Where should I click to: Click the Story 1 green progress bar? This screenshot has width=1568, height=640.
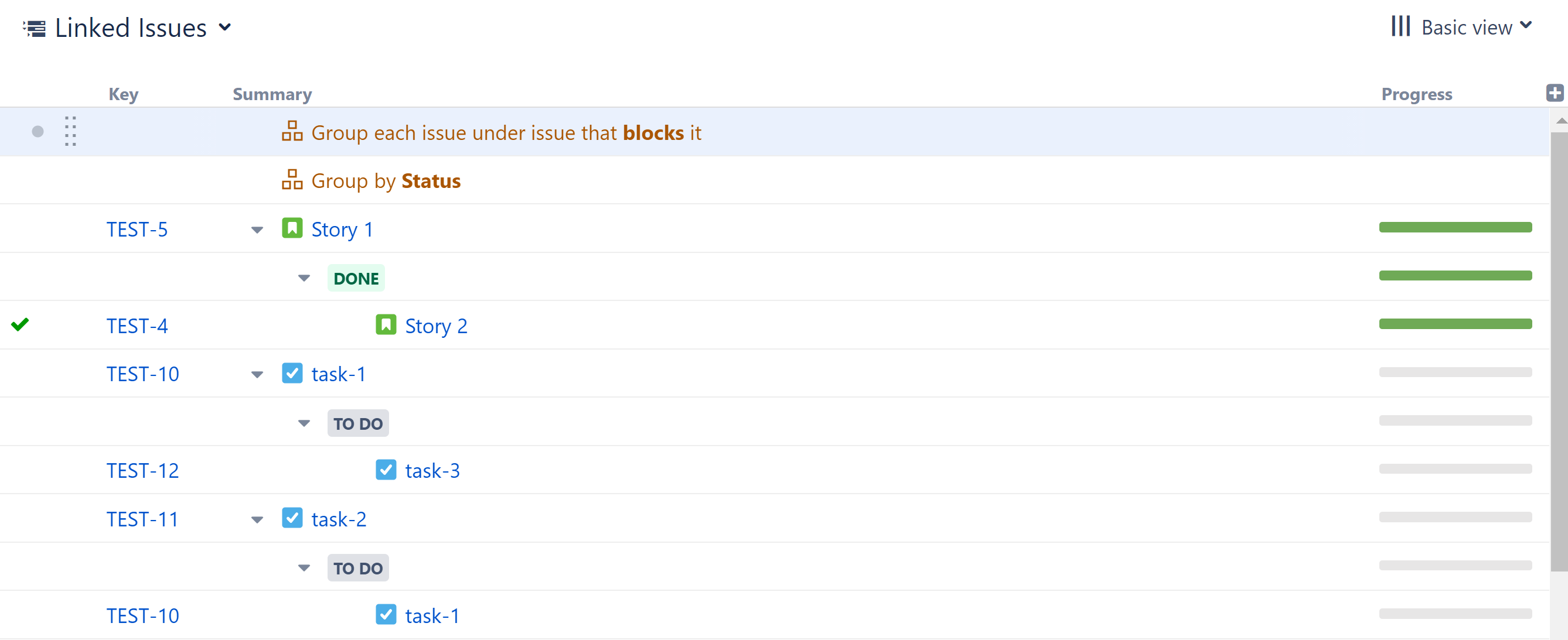[x=1455, y=228]
